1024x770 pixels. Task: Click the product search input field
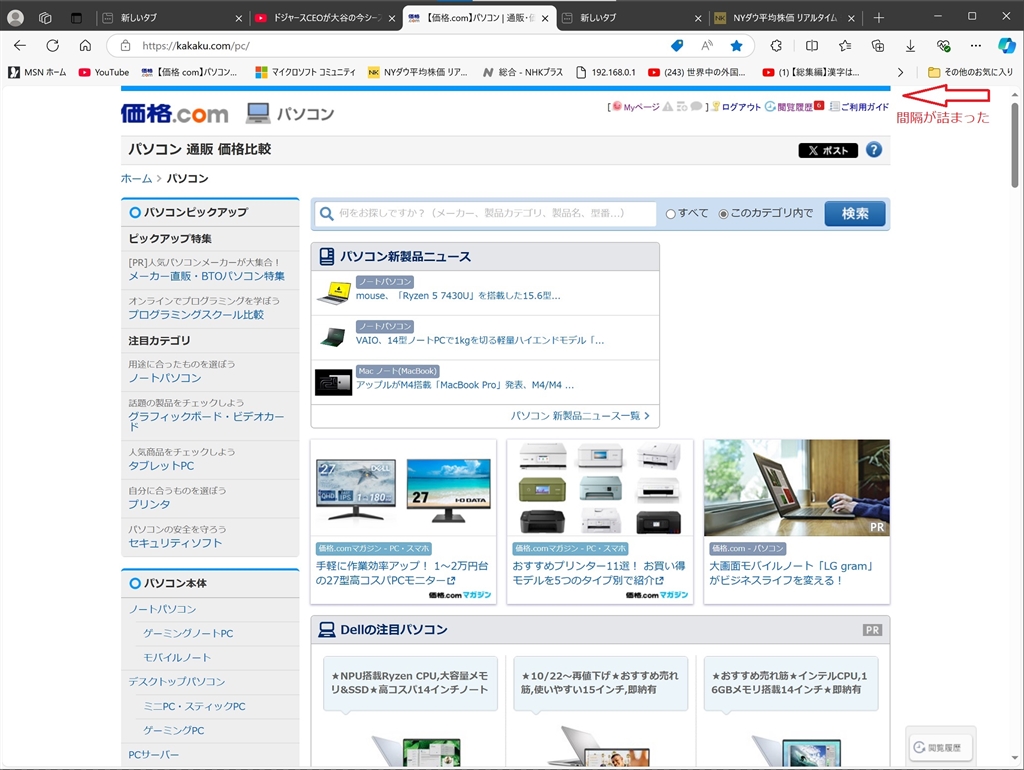[x=485, y=214]
